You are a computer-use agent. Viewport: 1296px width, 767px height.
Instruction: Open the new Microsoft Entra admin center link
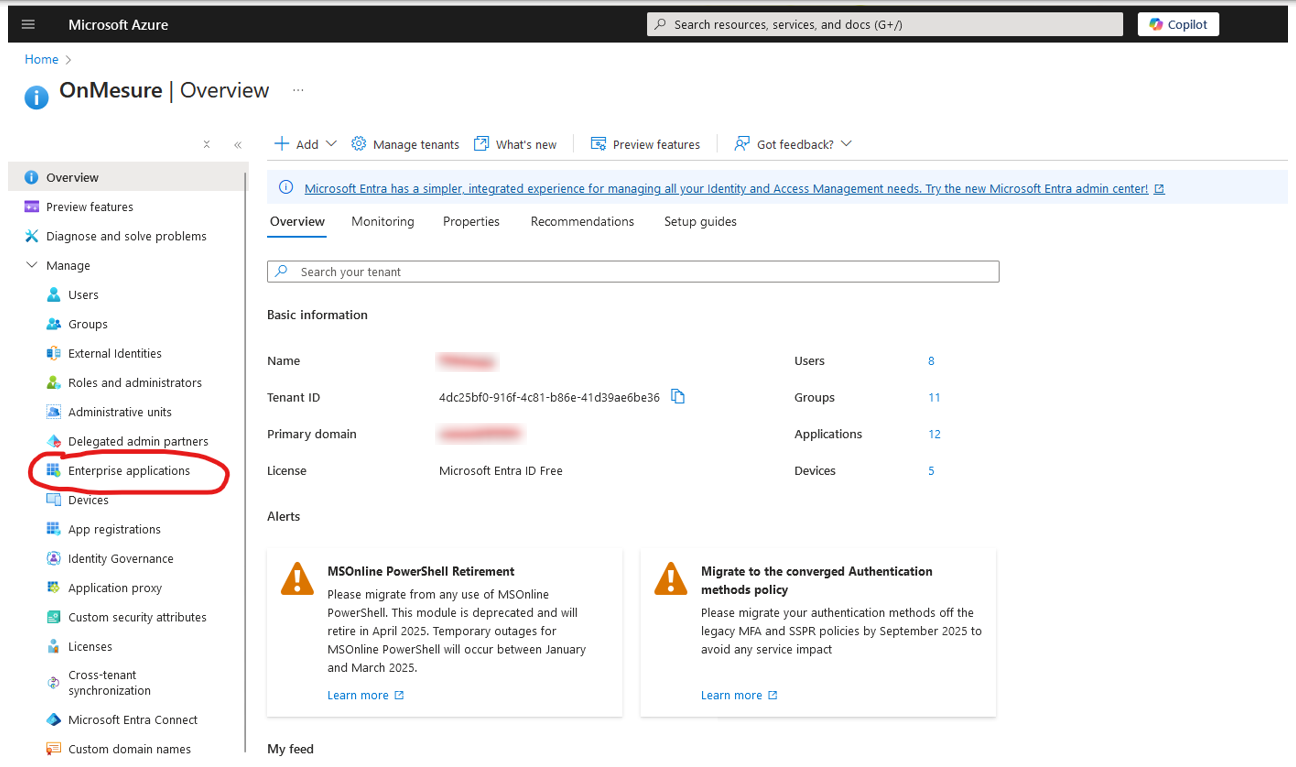point(735,188)
